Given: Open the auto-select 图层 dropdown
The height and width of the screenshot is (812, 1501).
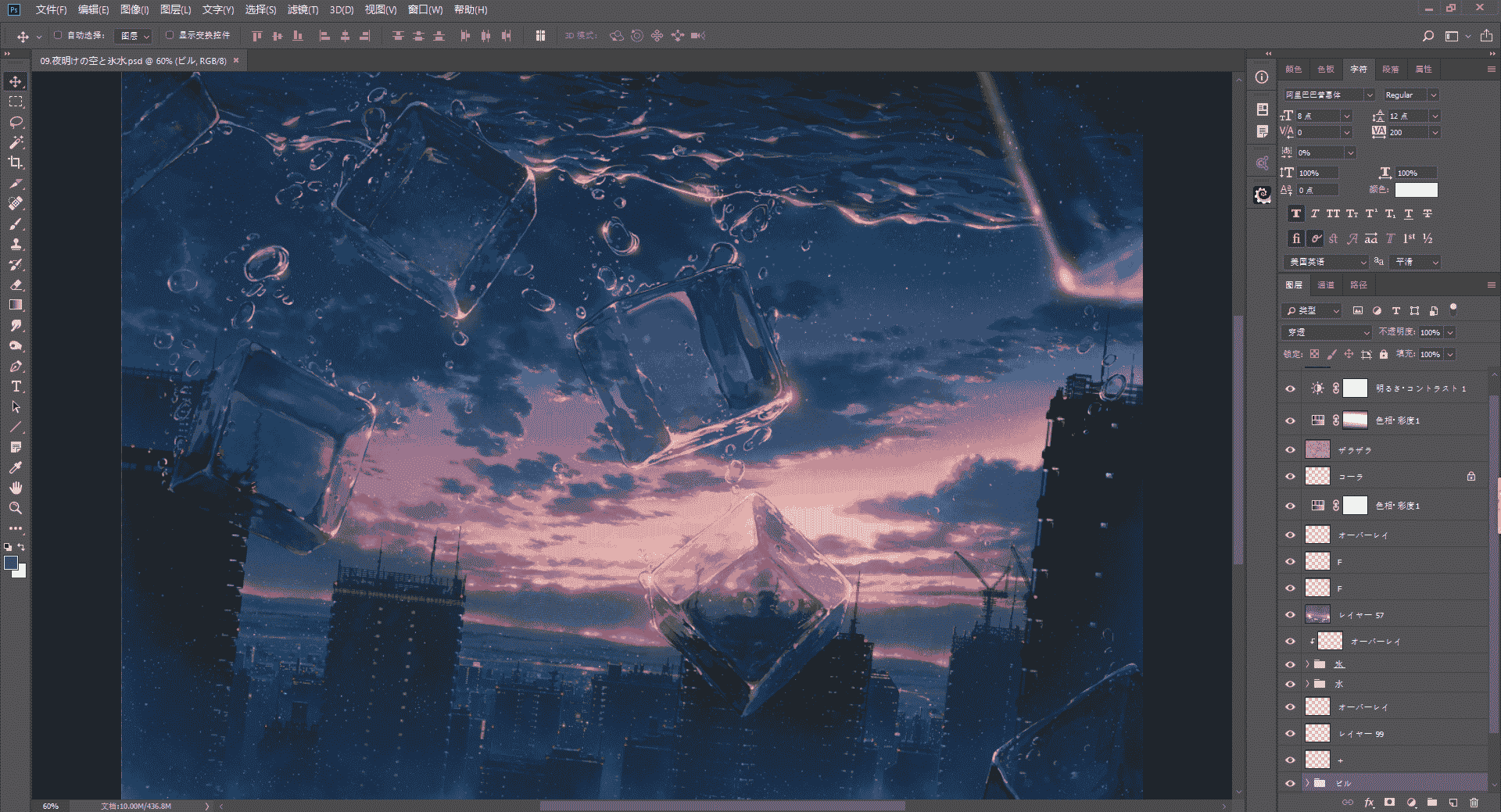Looking at the screenshot, I should pos(133,36).
